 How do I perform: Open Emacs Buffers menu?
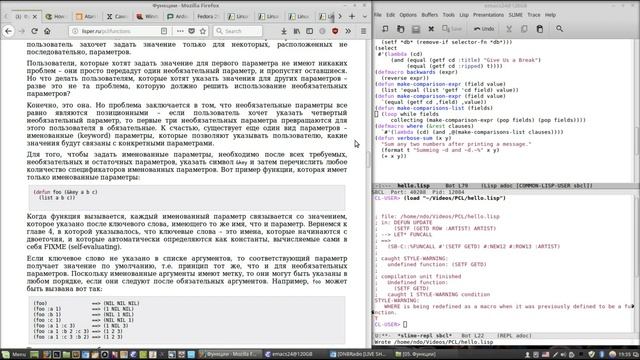(x=429, y=15)
